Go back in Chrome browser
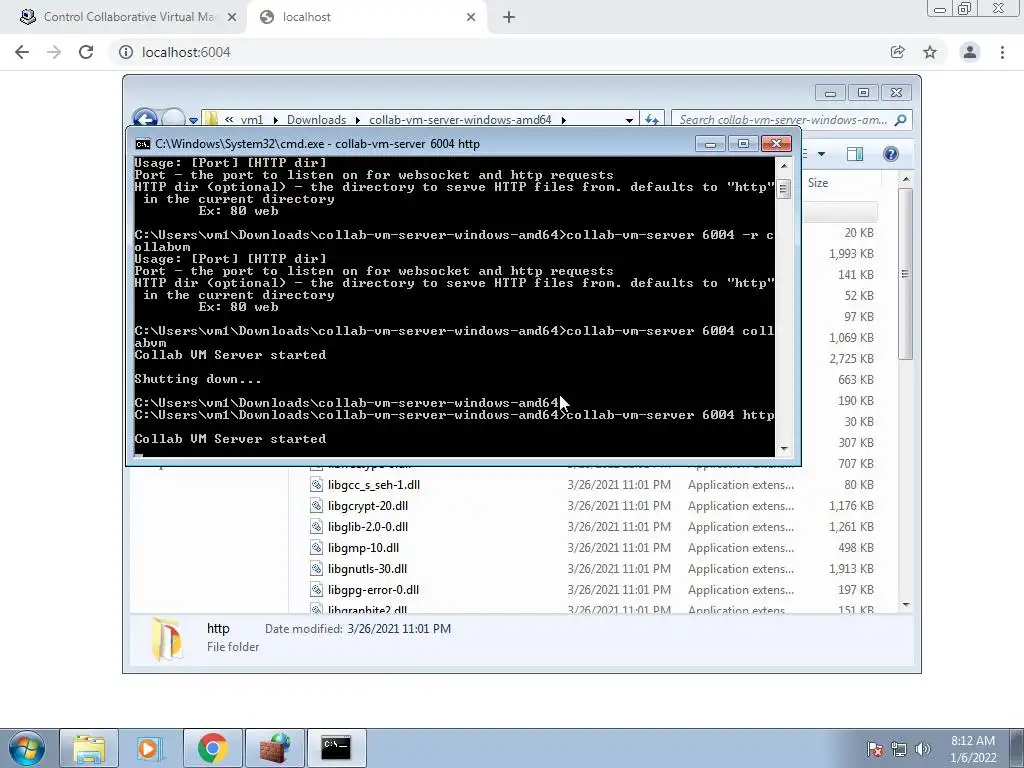Image resolution: width=1024 pixels, height=768 pixels. tap(22, 52)
